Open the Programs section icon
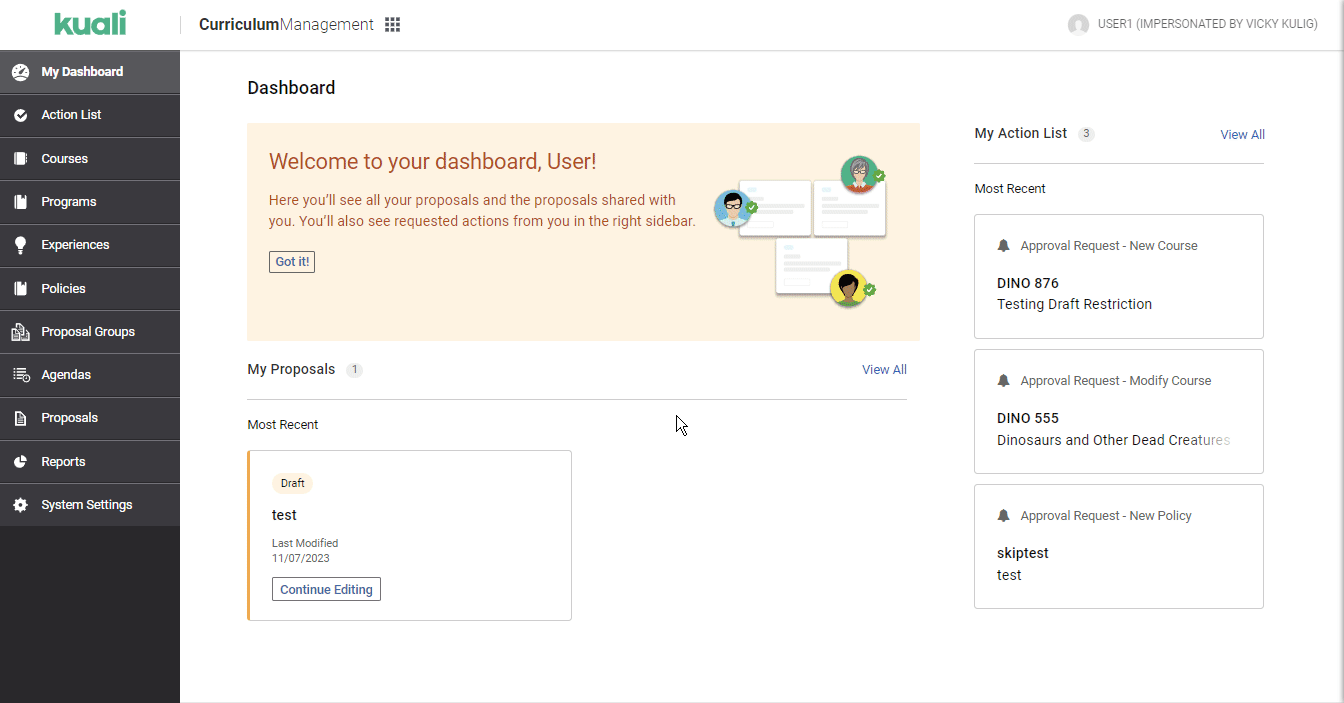The width and height of the screenshot is (1344, 703). pos(20,201)
